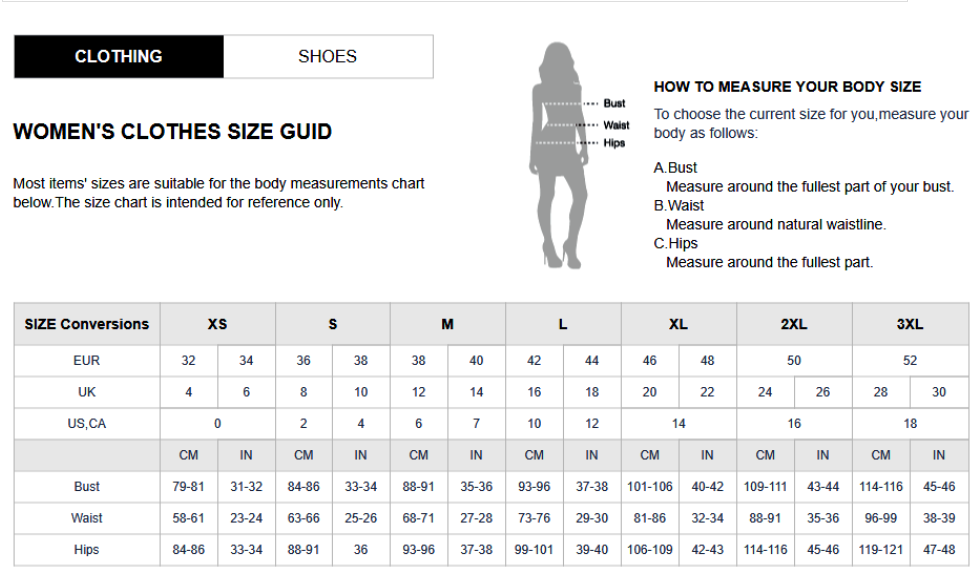Click the XL size column header

coord(679,324)
